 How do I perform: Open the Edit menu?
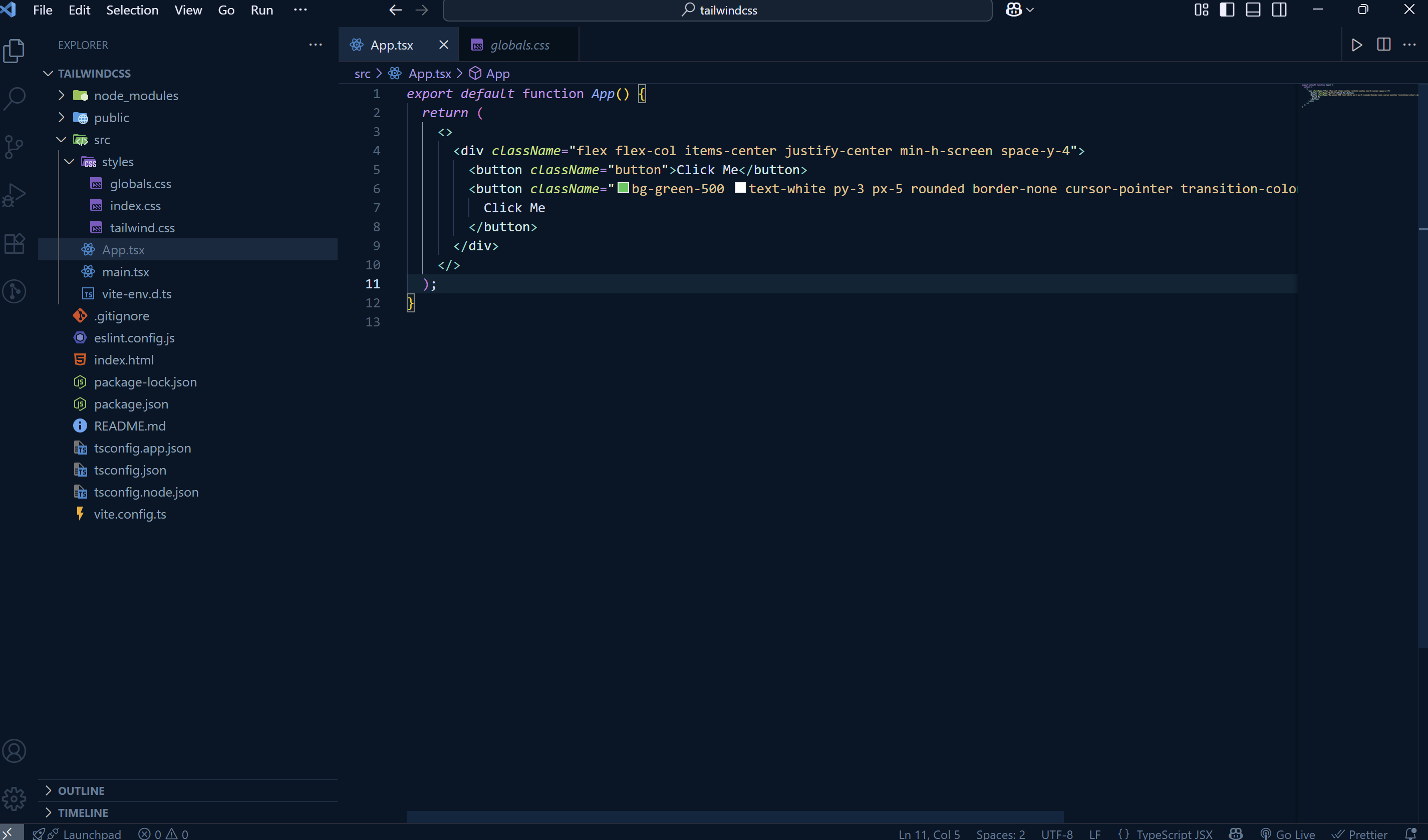click(x=79, y=10)
